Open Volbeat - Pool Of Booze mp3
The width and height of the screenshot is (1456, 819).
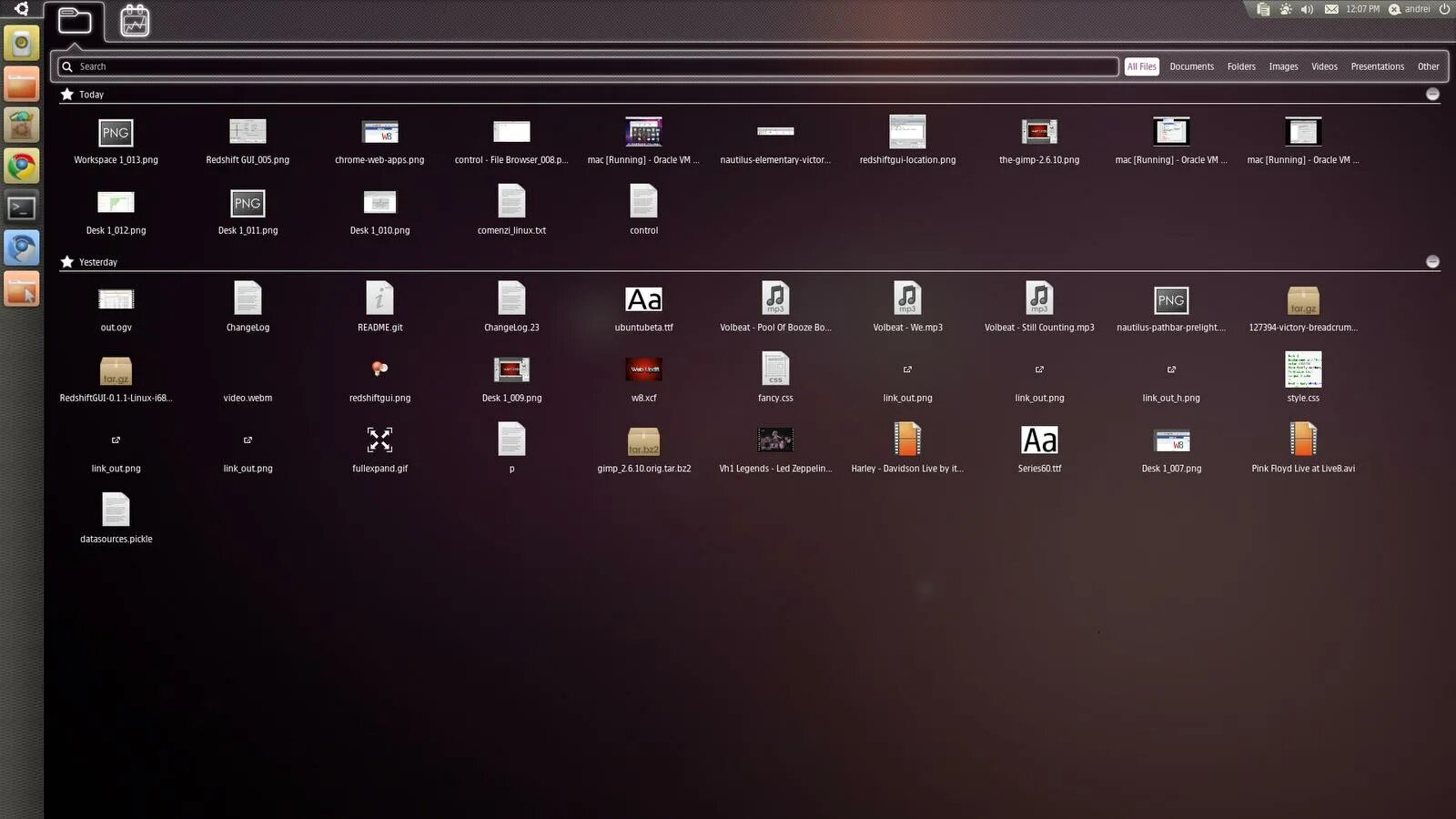click(775, 307)
